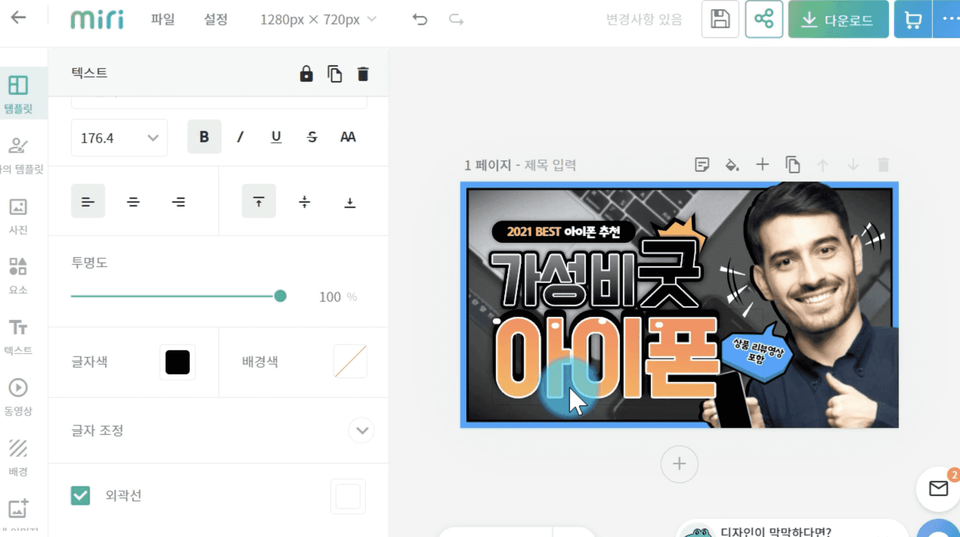Duplicate the selected text element

tap(334, 74)
